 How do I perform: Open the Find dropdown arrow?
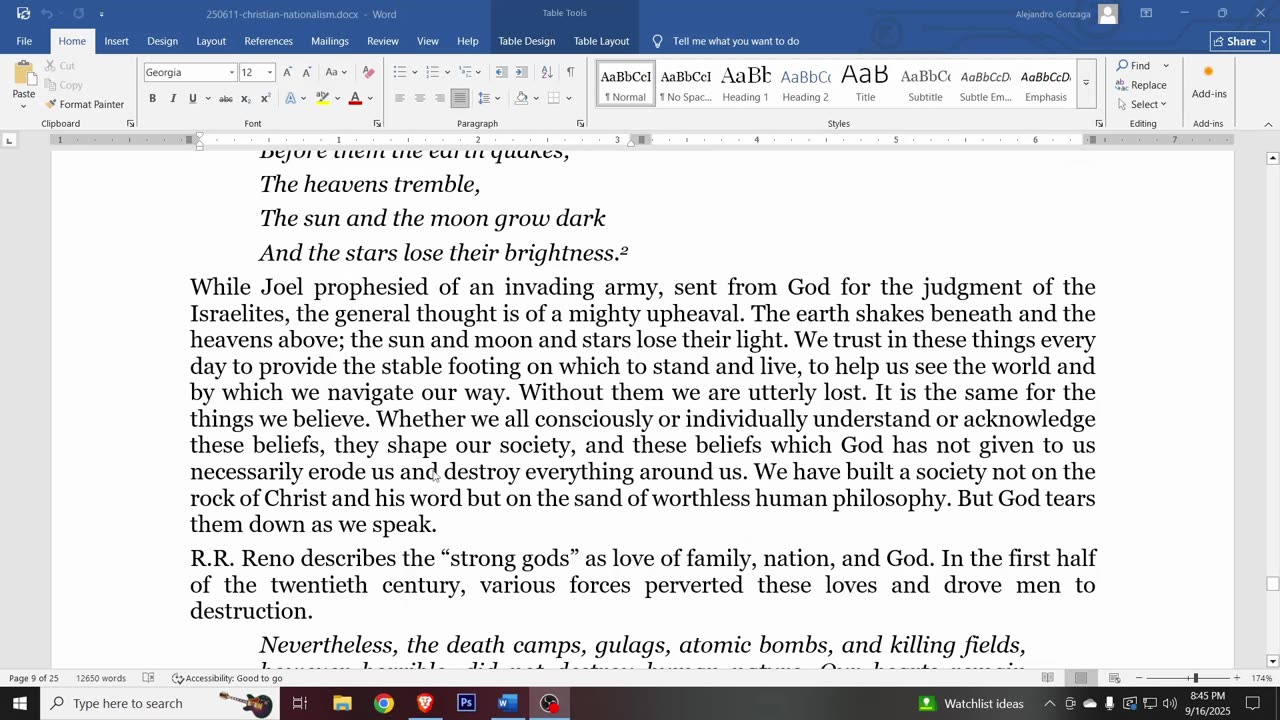1166,66
